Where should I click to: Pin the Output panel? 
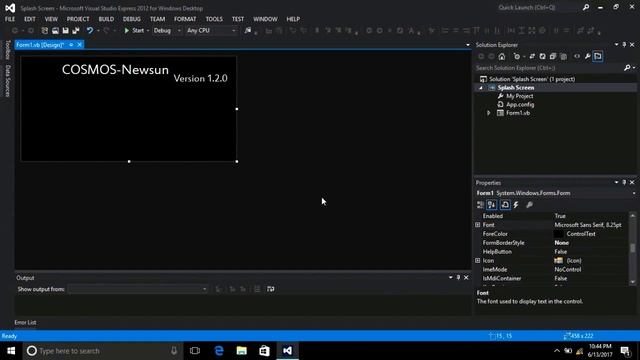point(458,278)
